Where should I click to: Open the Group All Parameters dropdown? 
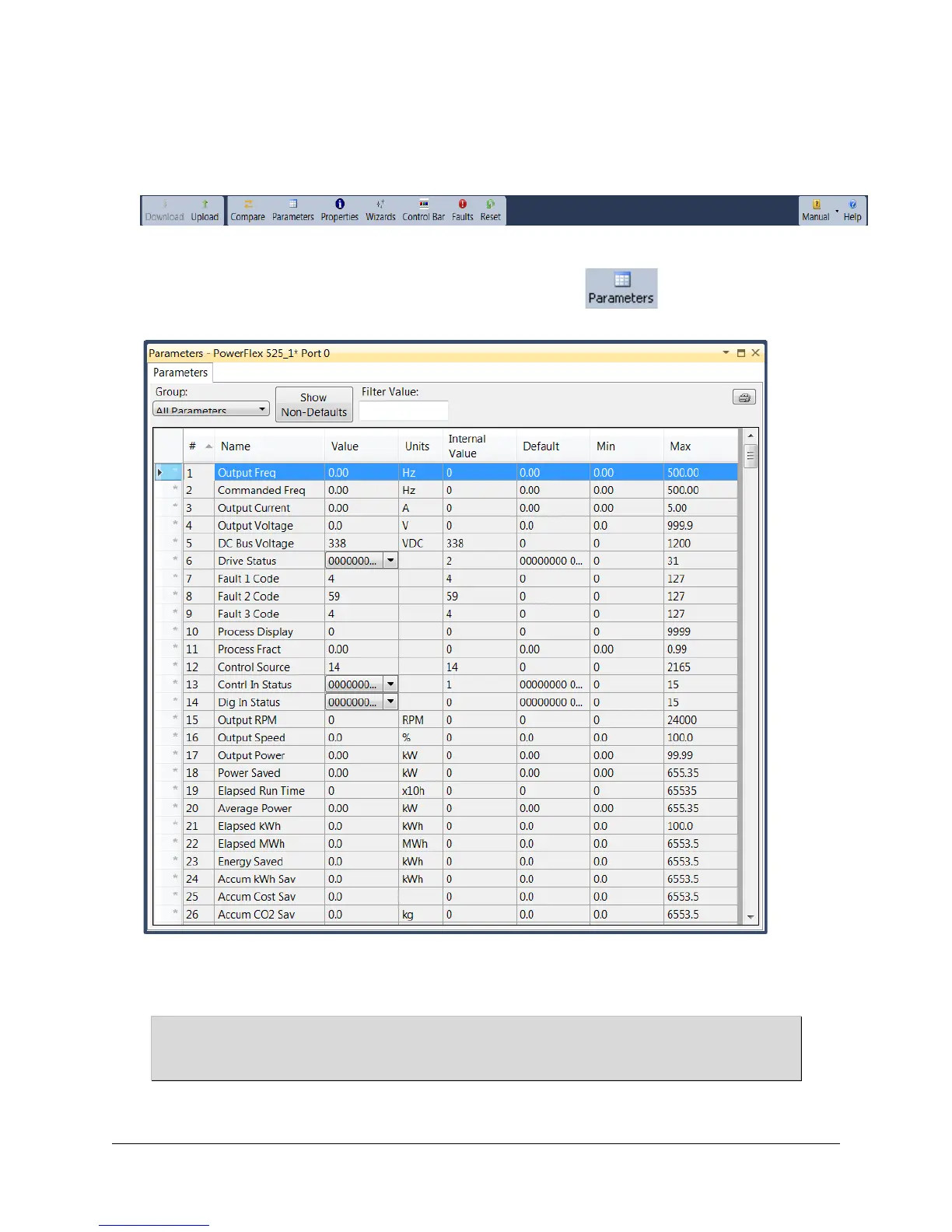211,409
